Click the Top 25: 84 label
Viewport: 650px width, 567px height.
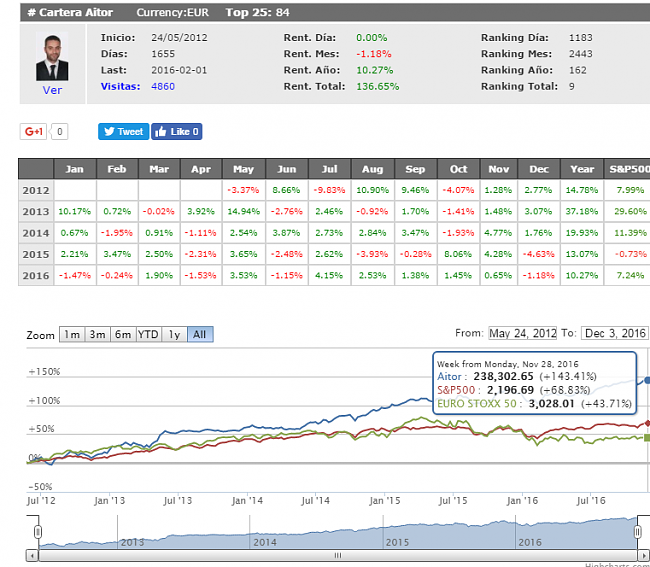pyautogui.click(x=257, y=12)
